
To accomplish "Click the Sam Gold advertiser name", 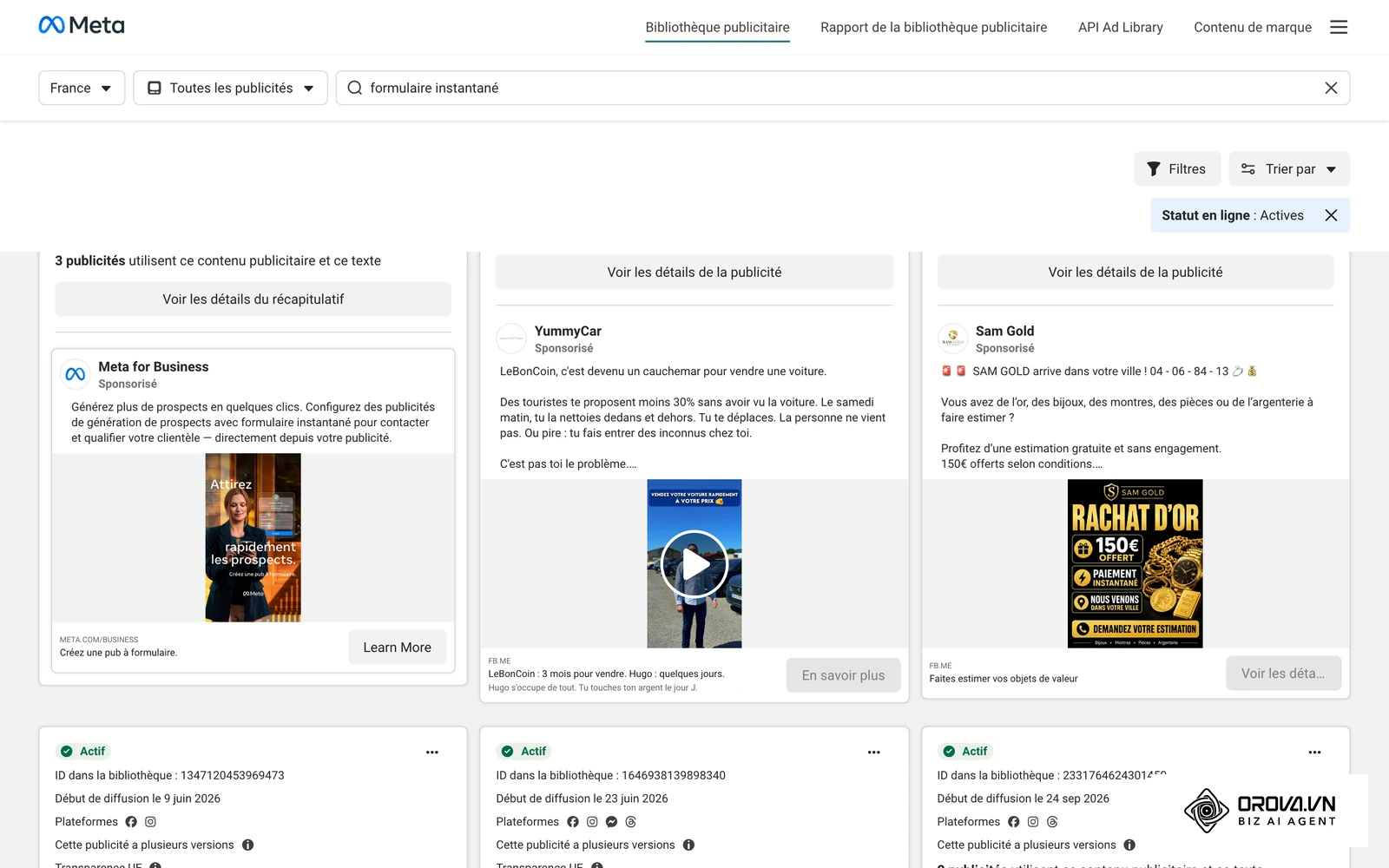I will coord(1004,331).
